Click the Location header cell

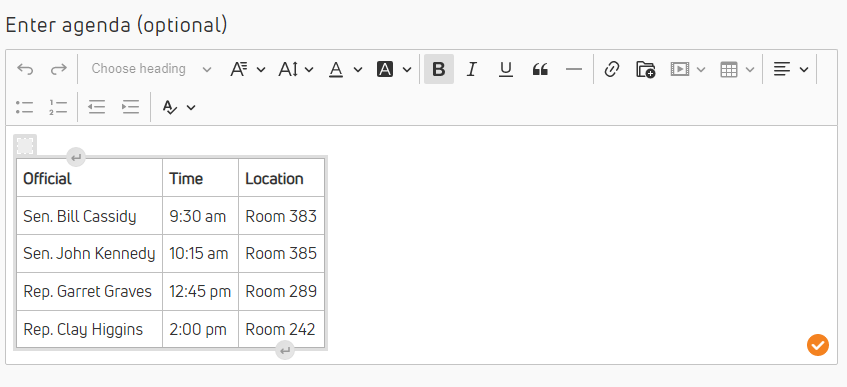tap(281, 178)
